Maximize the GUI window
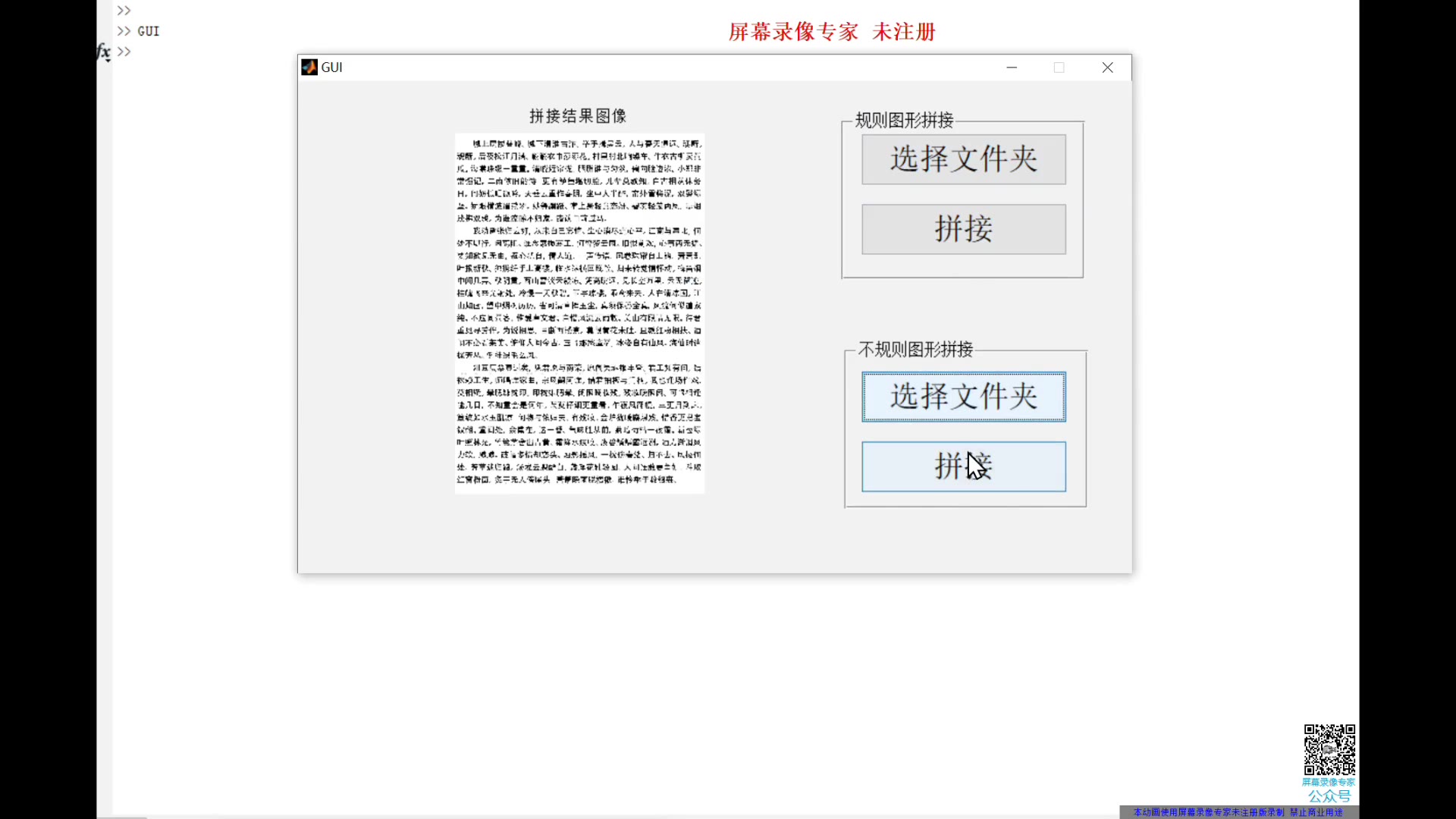The image size is (1456, 819). tap(1059, 67)
